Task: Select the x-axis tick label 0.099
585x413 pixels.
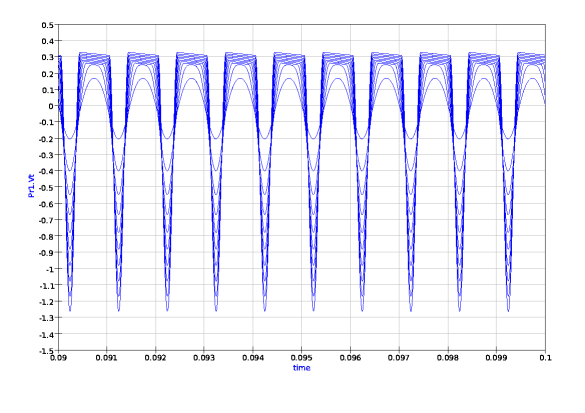Action: [x=496, y=358]
